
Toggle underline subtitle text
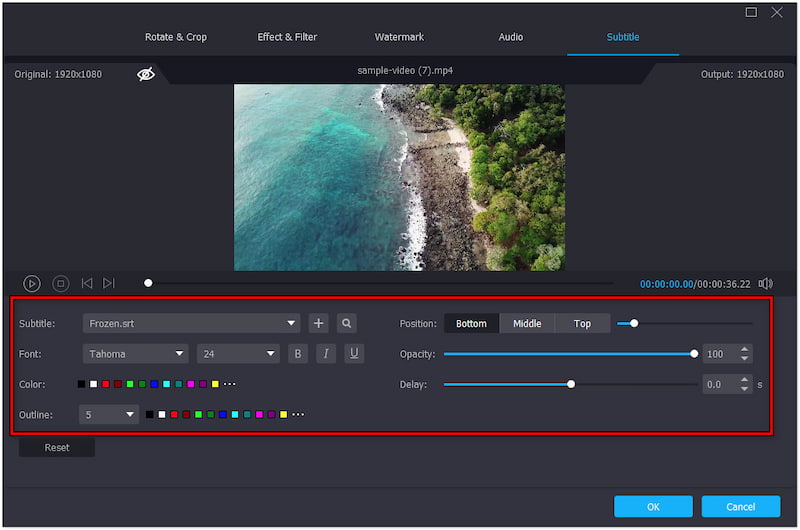tap(354, 353)
